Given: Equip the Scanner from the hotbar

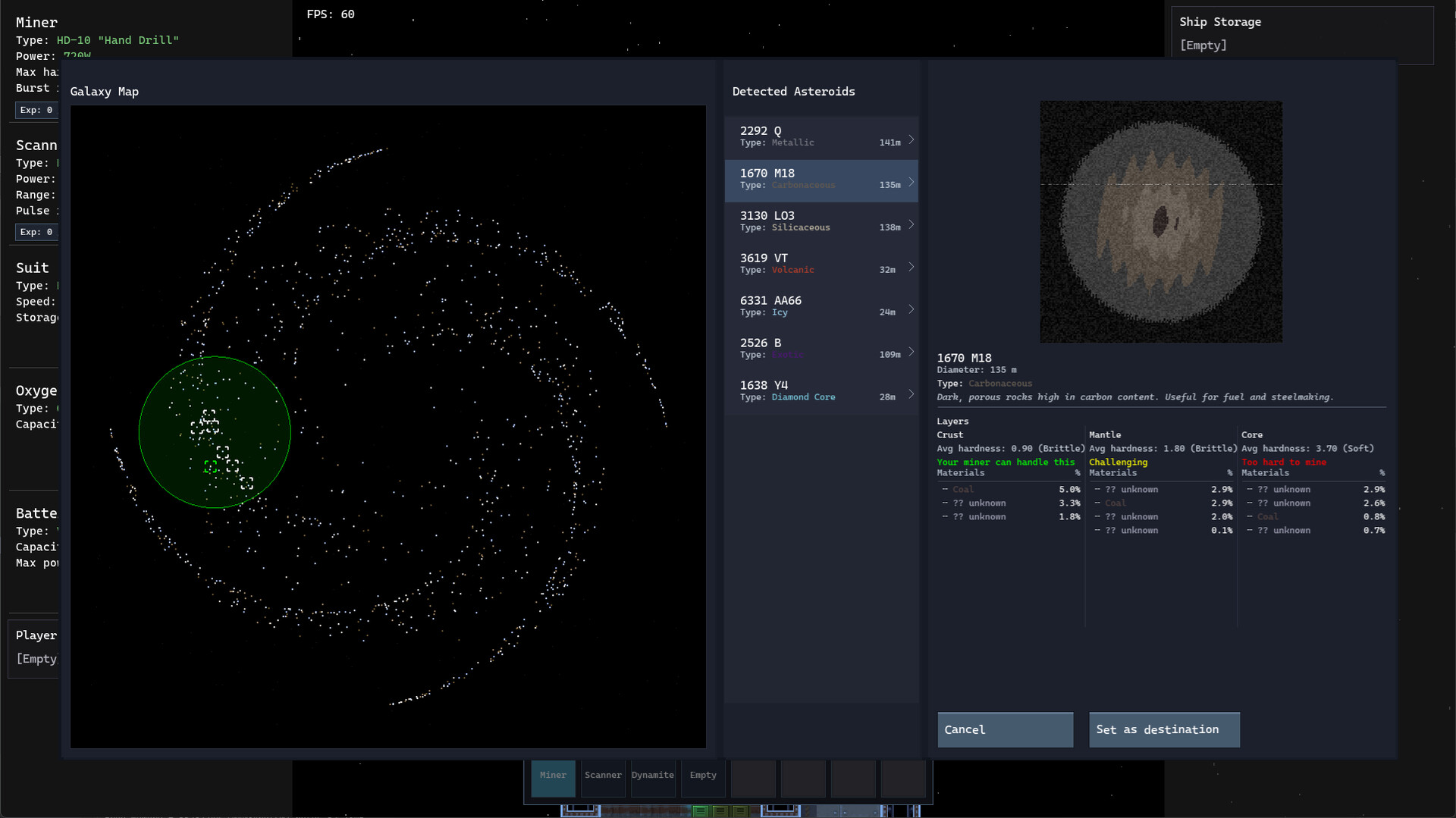Looking at the screenshot, I should tap(602, 778).
